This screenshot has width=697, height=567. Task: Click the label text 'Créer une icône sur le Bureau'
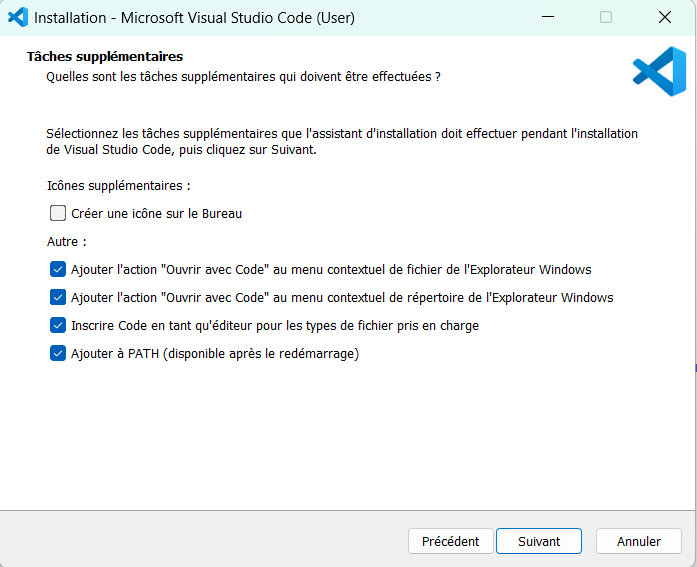(x=156, y=214)
